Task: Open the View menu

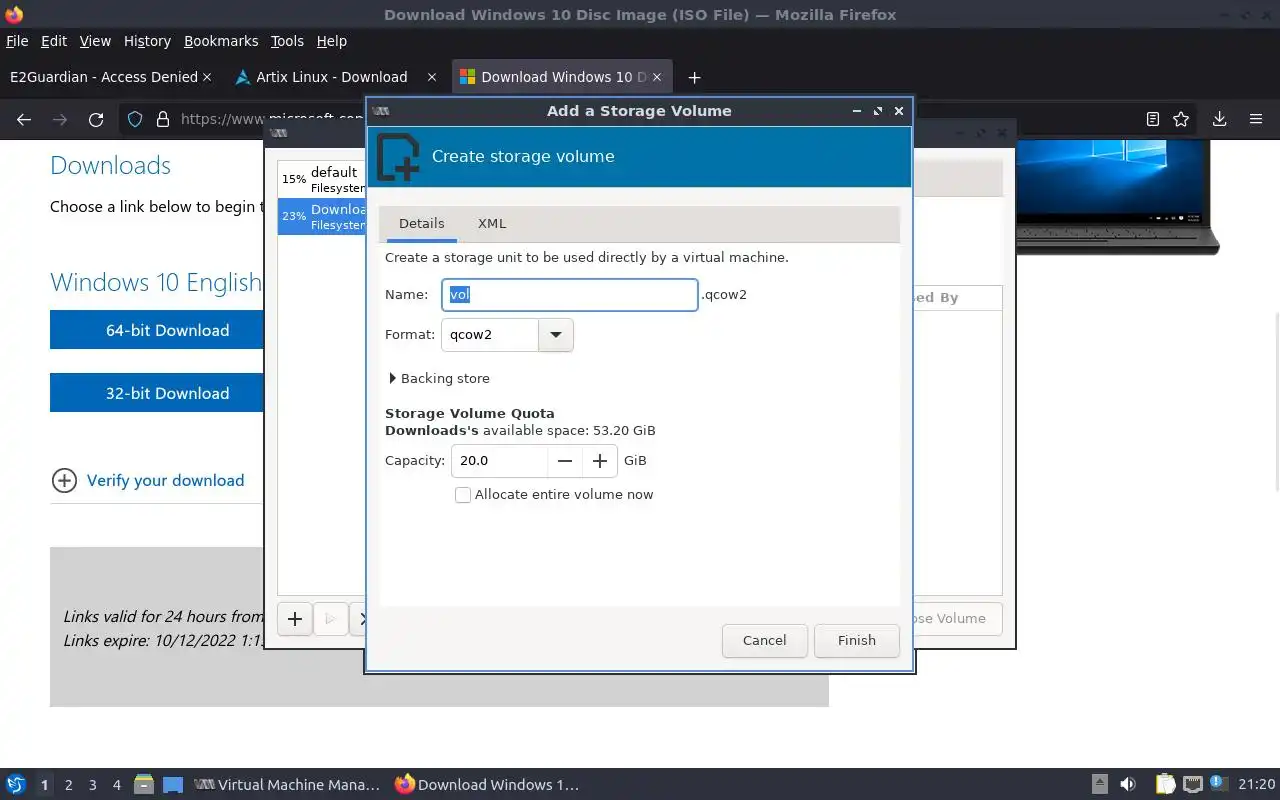Action: (95, 41)
